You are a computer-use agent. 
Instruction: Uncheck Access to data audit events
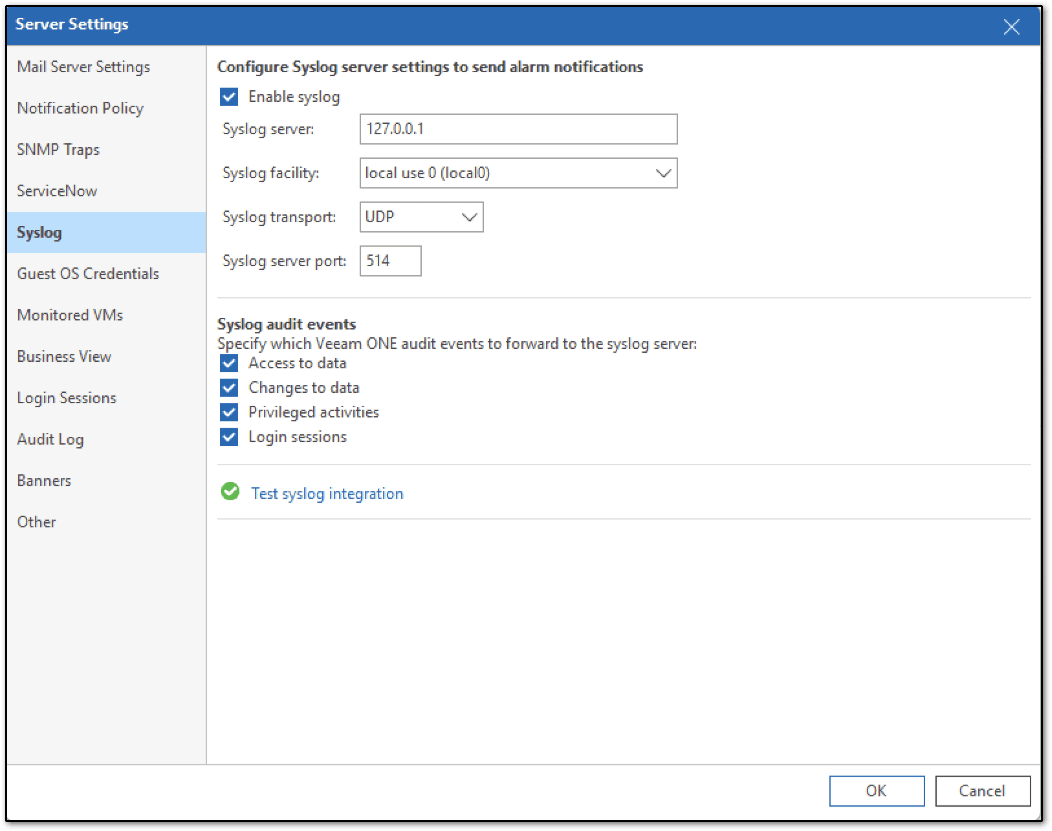point(230,363)
